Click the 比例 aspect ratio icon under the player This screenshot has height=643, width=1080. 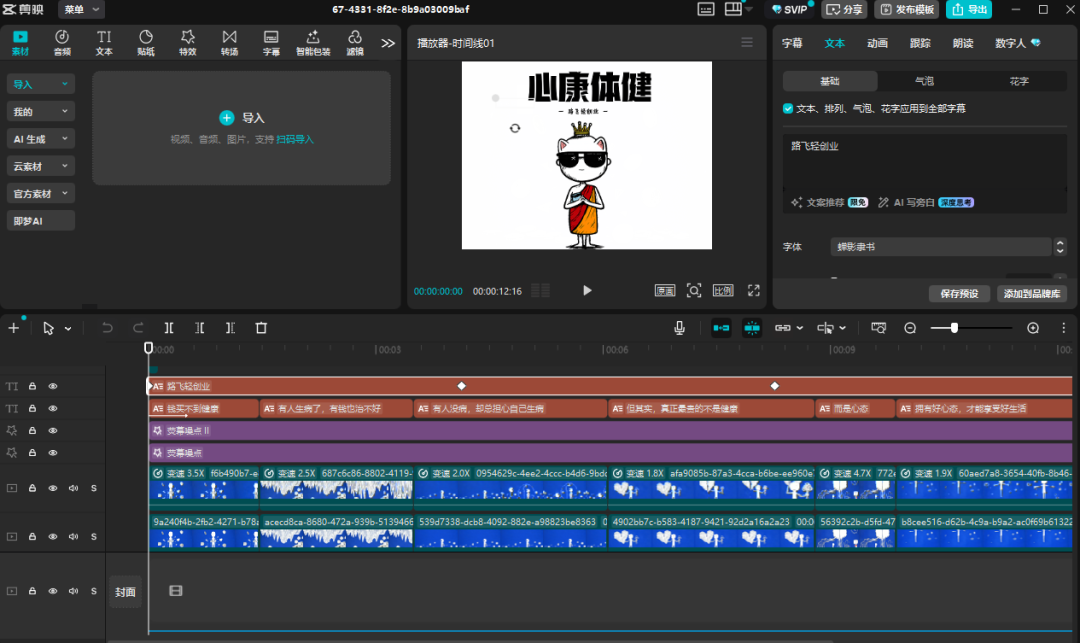click(724, 290)
